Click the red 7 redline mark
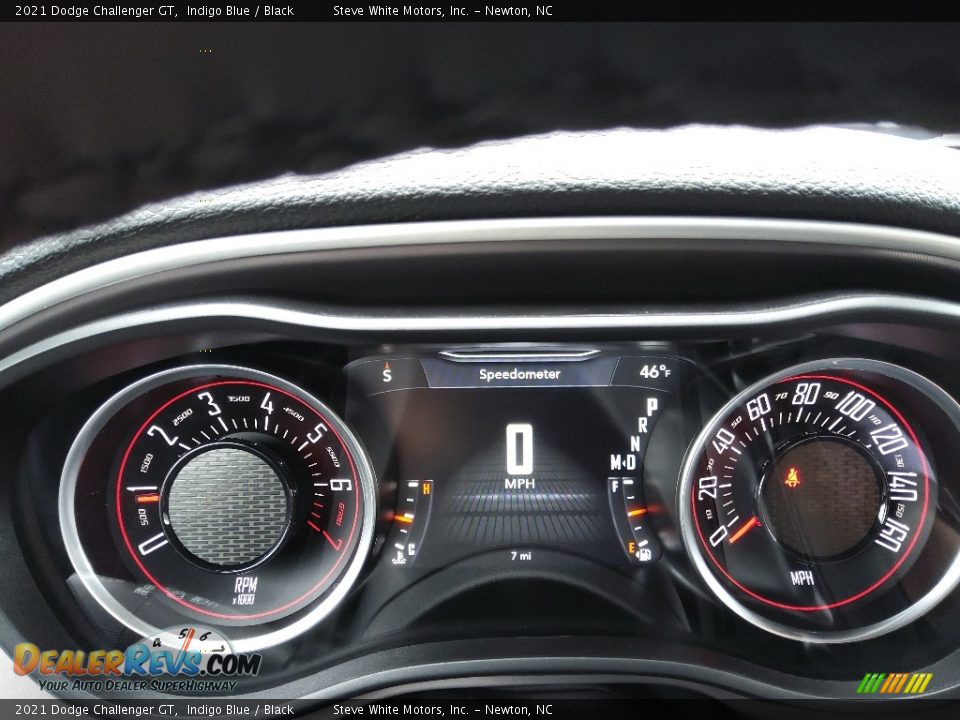The image size is (960, 720). click(x=332, y=540)
